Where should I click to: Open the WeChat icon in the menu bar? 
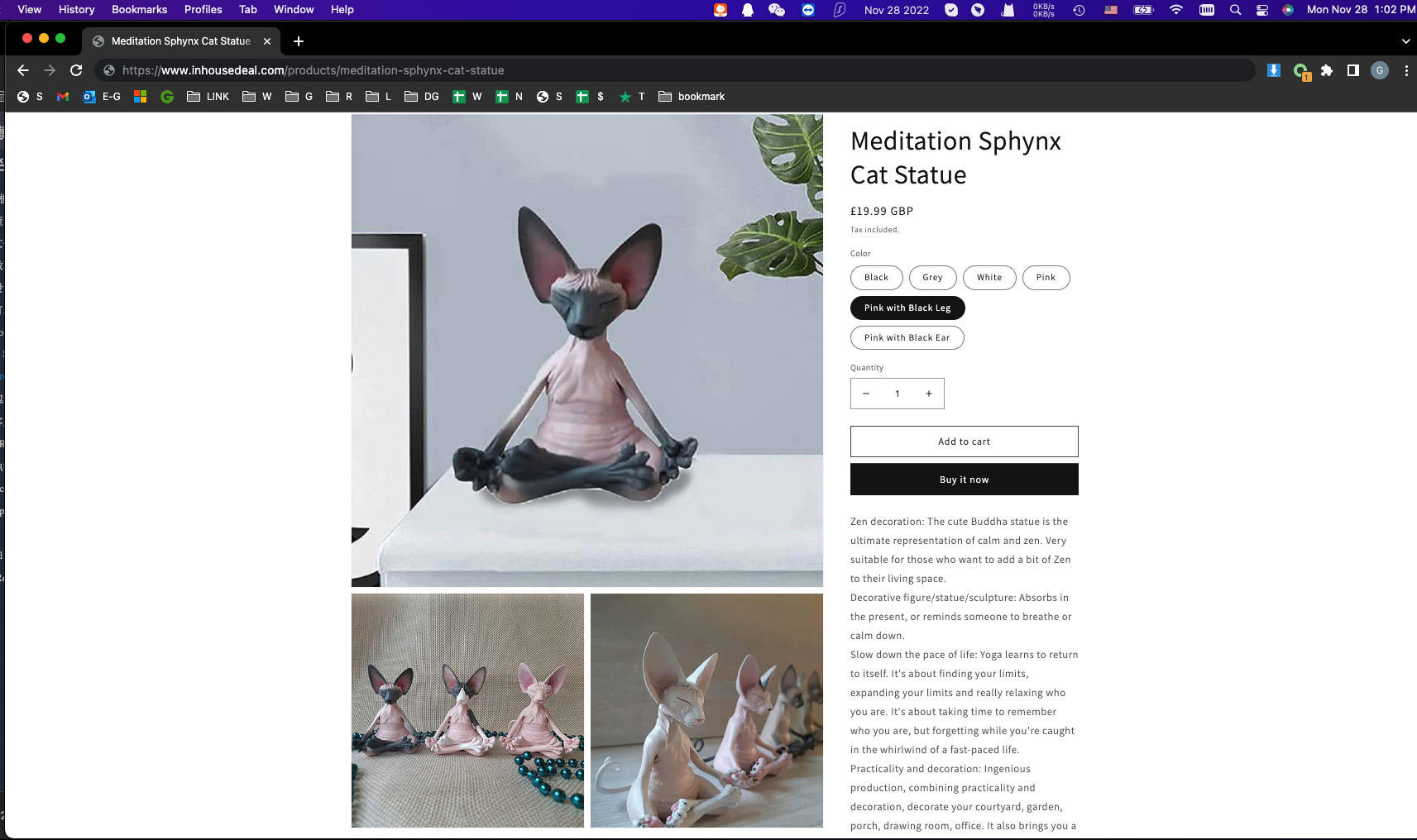776,10
